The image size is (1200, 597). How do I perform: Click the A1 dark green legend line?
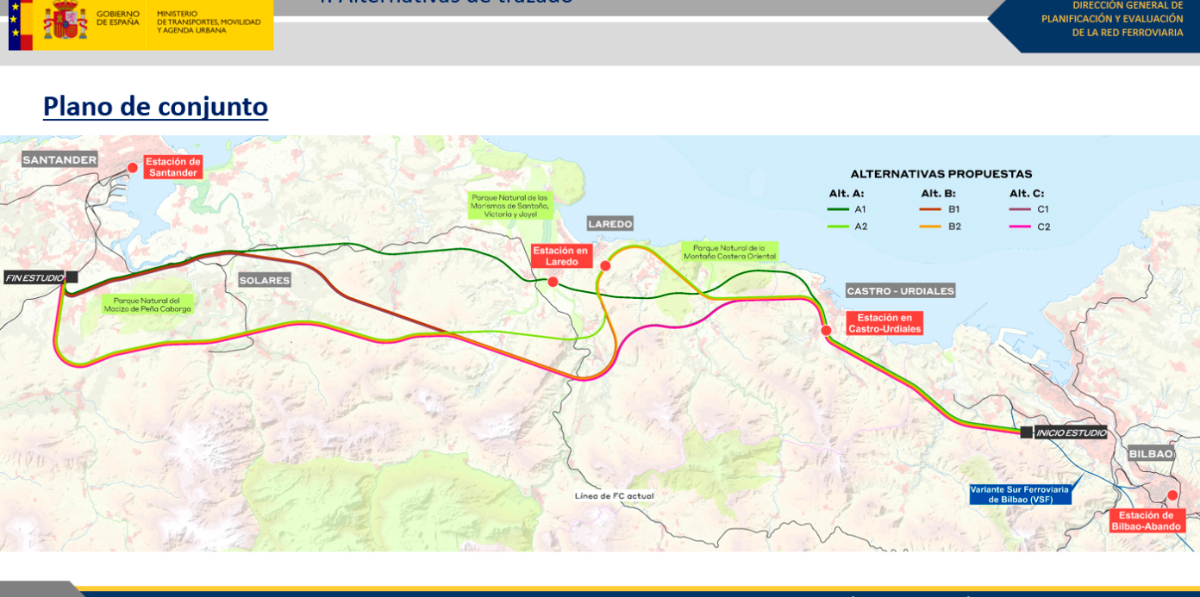[x=840, y=209]
